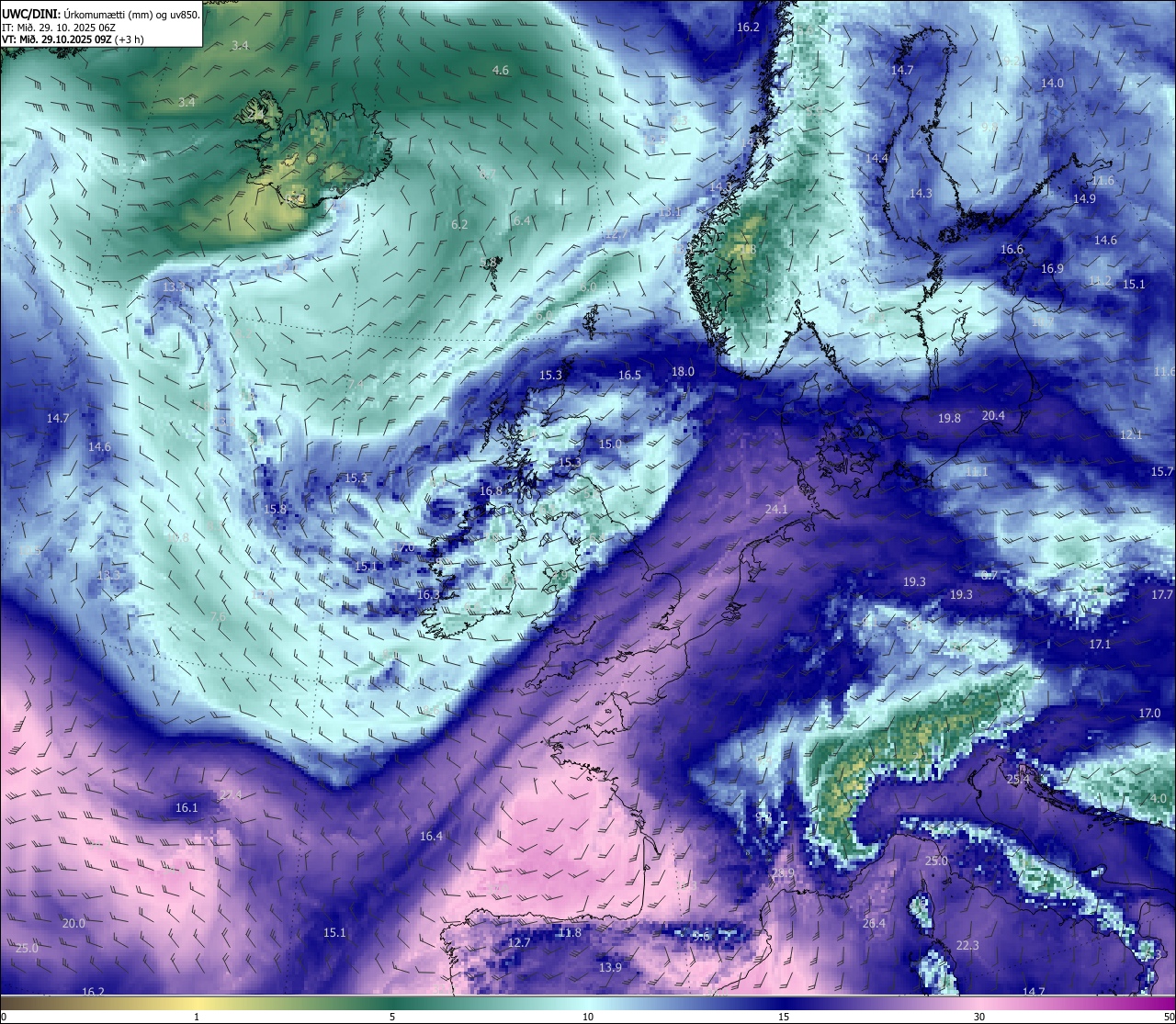Image resolution: width=1176 pixels, height=1024 pixels.
Task: Click the 24.1 value over Denmark
Action: point(776,509)
